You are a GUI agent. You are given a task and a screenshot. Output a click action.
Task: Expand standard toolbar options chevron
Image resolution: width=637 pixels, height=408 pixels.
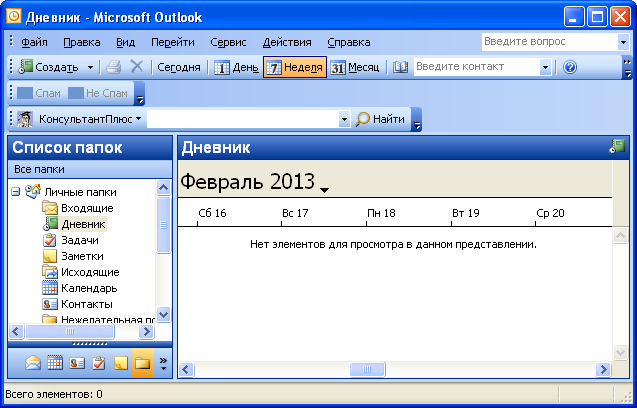628,67
